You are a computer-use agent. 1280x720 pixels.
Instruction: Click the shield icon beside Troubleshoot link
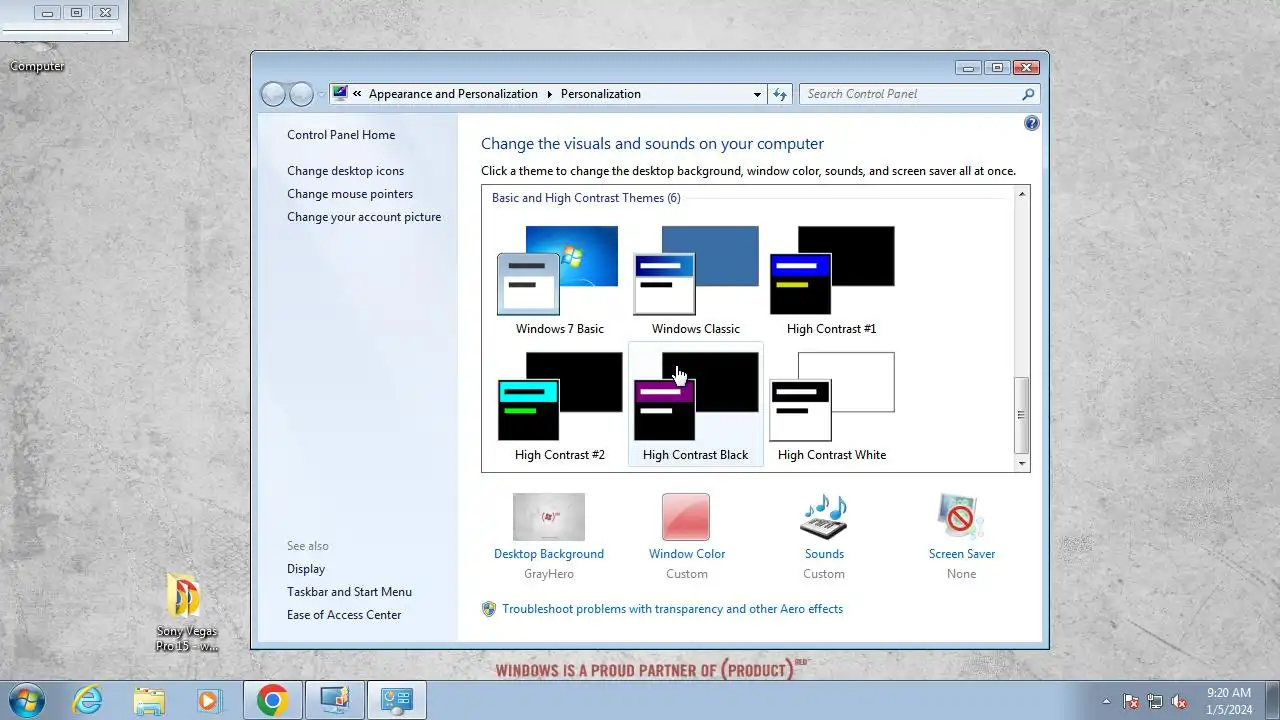pyautogui.click(x=489, y=609)
